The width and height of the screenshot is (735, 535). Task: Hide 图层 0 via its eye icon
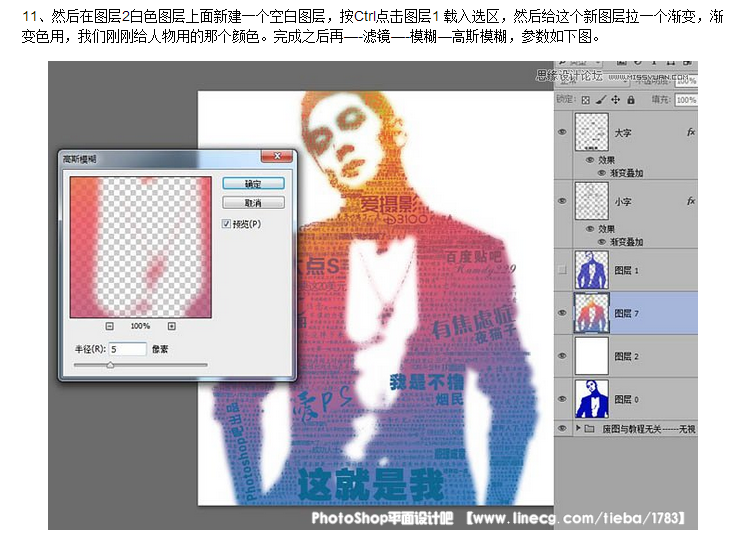562,399
